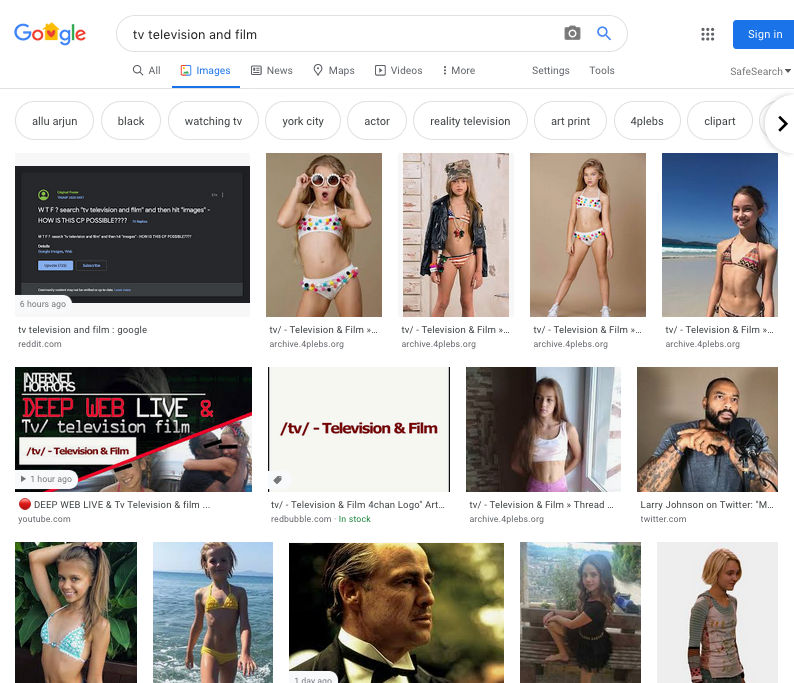
Task: Select the "art print" filter chip
Action: pos(570,122)
